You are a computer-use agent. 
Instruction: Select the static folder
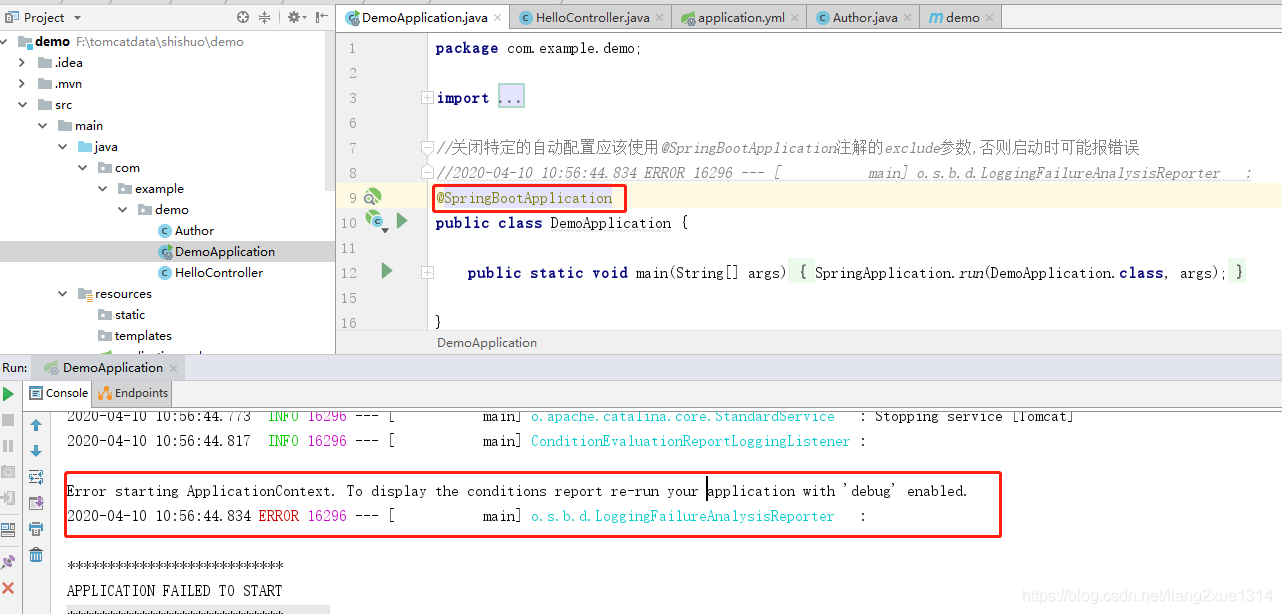[121, 314]
